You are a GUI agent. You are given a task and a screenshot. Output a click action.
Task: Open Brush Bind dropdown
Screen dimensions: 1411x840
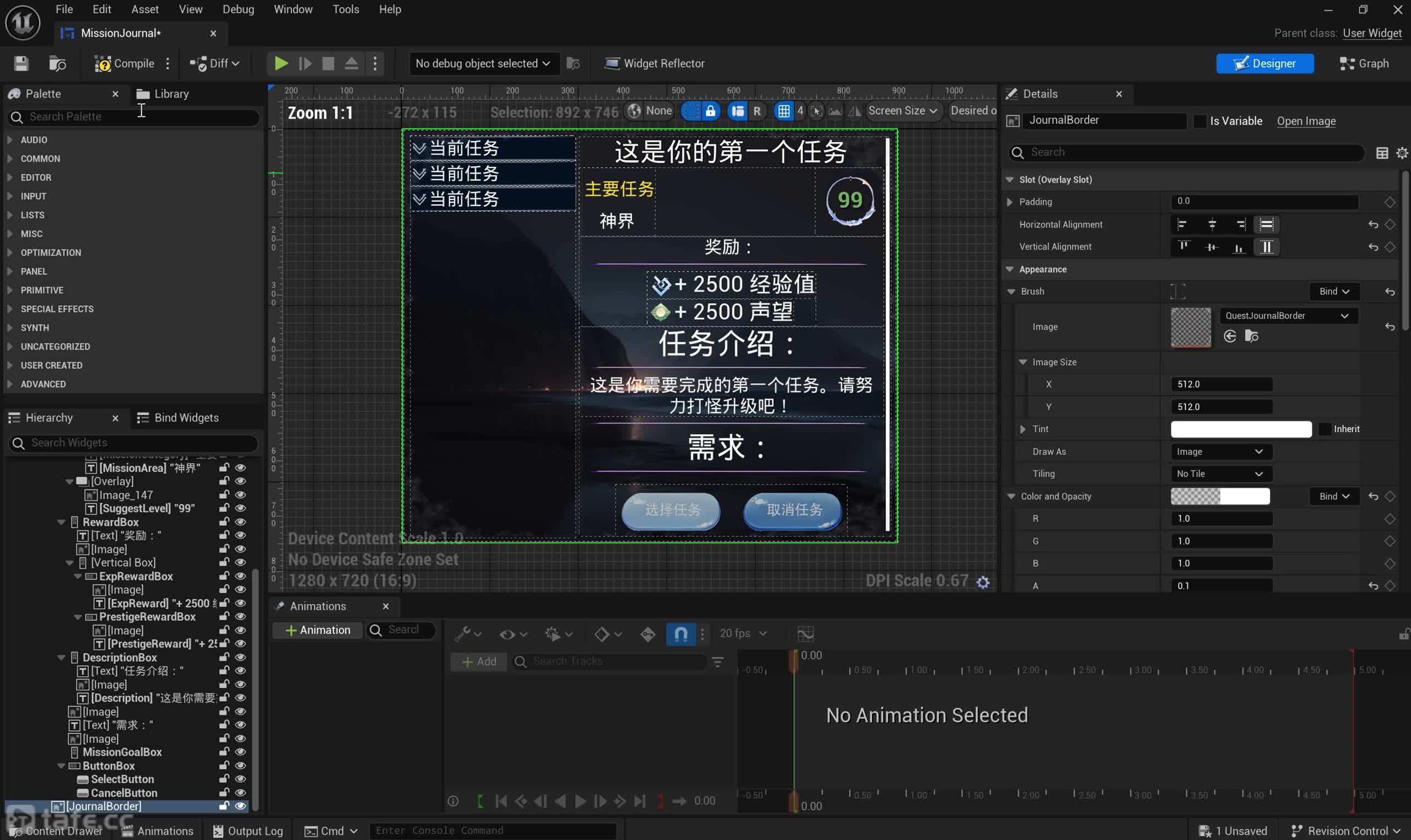pos(1334,292)
